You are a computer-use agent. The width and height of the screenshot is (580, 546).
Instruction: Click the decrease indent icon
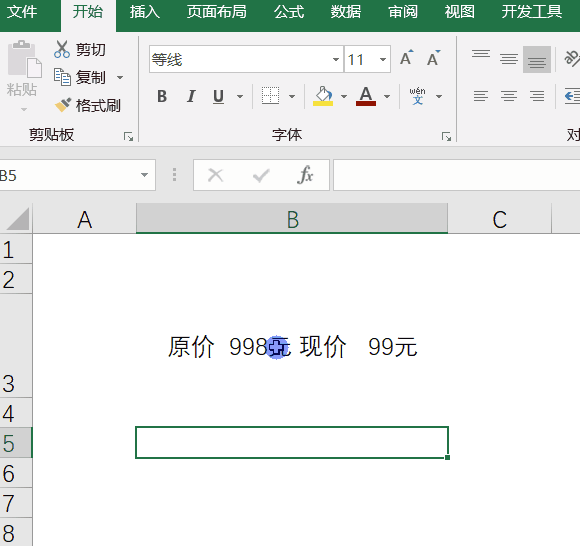point(573,96)
